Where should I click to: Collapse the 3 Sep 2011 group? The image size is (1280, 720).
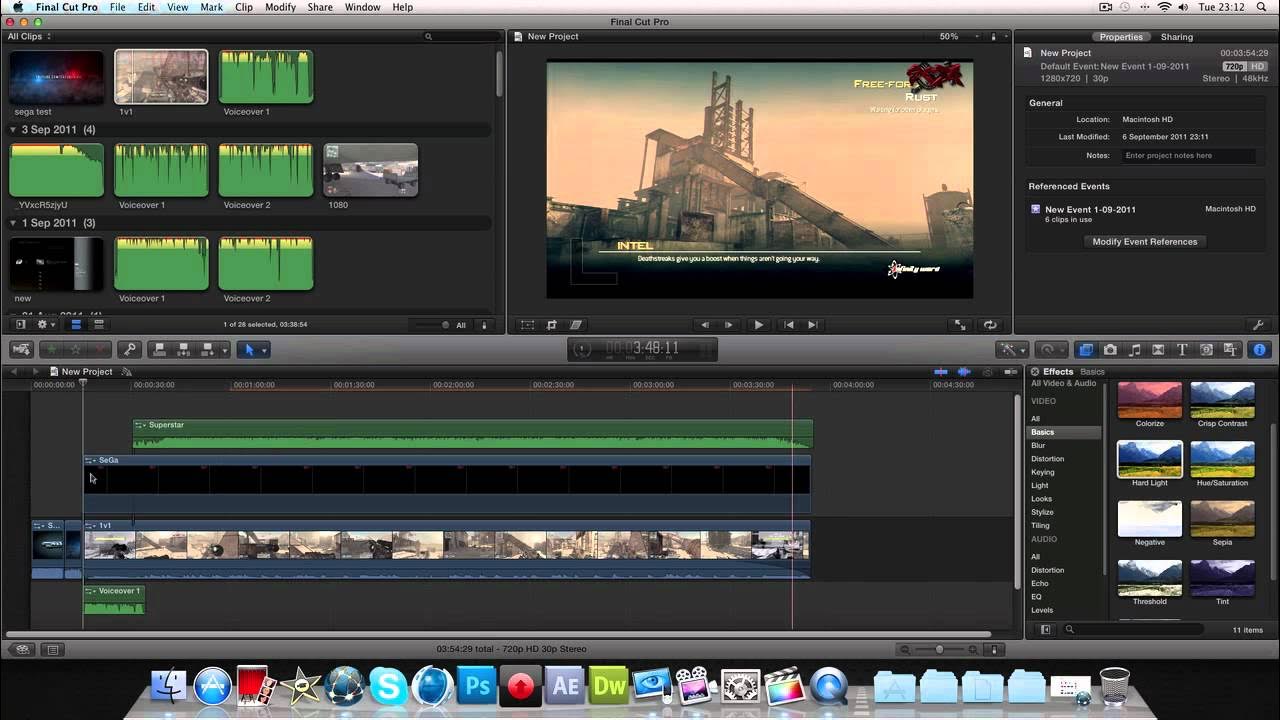click(x=13, y=130)
